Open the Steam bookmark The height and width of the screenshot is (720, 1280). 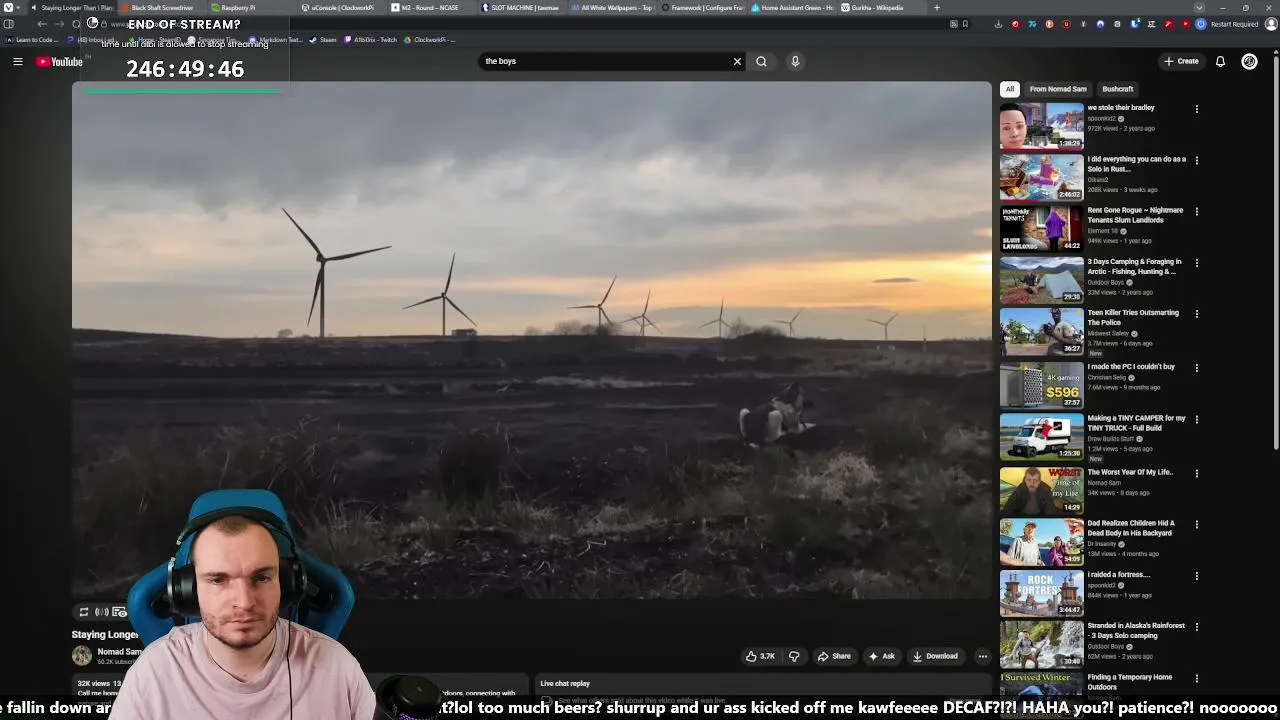pos(323,40)
